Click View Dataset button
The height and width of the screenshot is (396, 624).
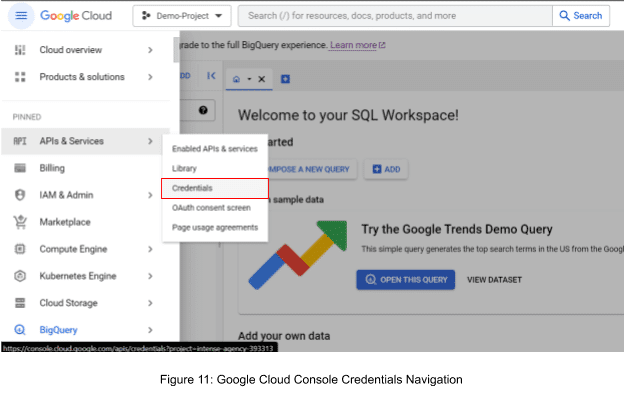pos(494,280)
